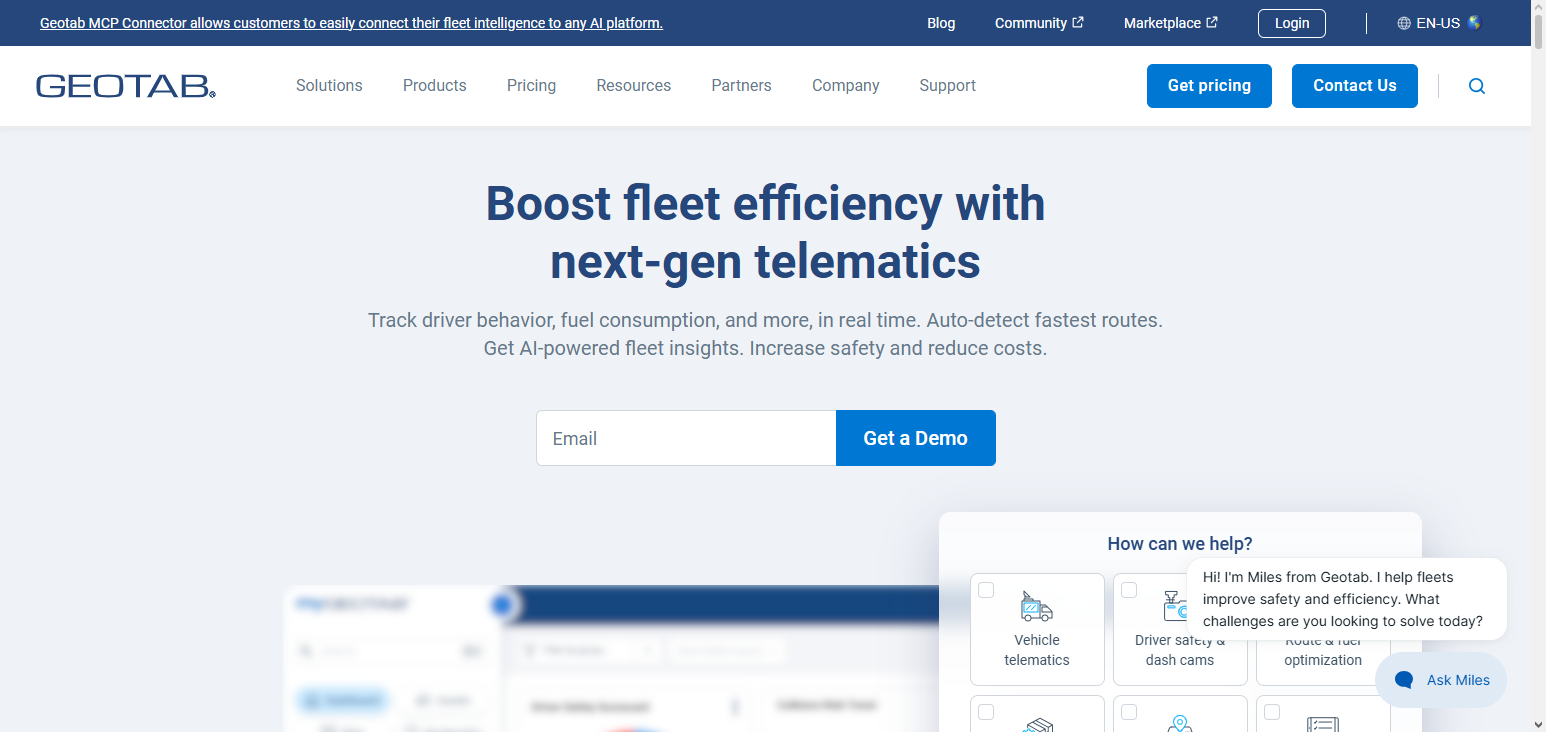
Task: Click the Vehicle telematics card label
Action: [1037, 650]
